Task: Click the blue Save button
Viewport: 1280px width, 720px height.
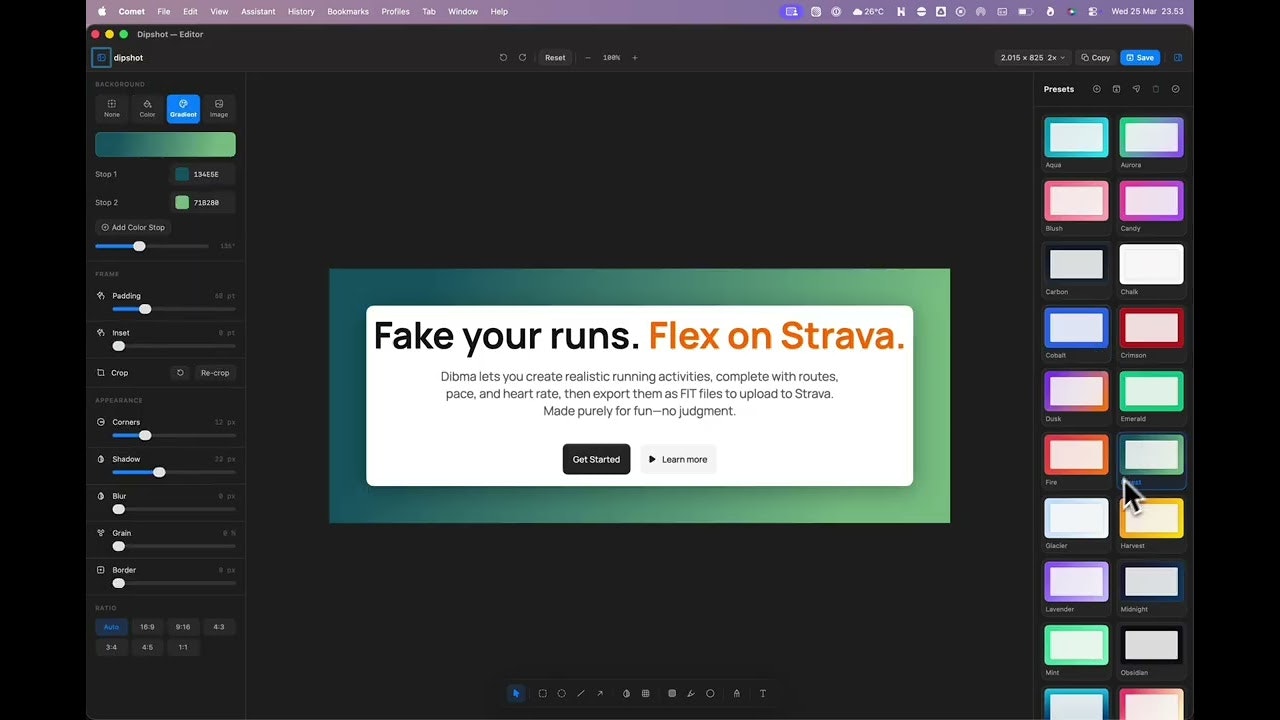Action: pyautogui.click(x=1140, y=57)
